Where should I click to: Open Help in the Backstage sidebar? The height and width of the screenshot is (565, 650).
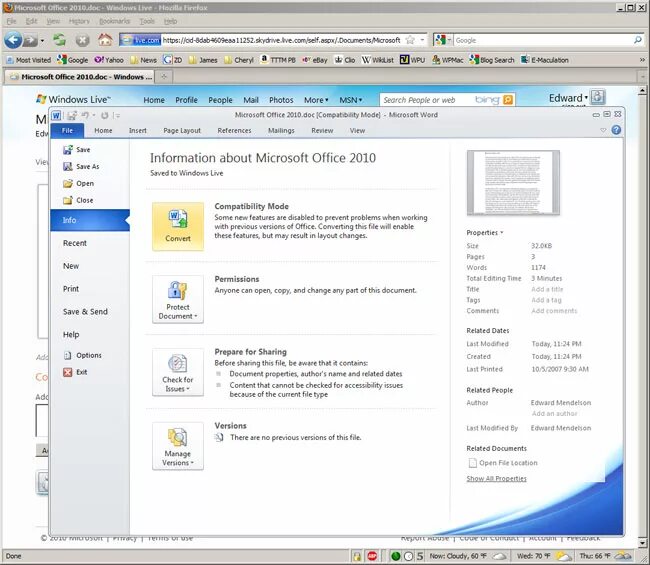(71, 335)
